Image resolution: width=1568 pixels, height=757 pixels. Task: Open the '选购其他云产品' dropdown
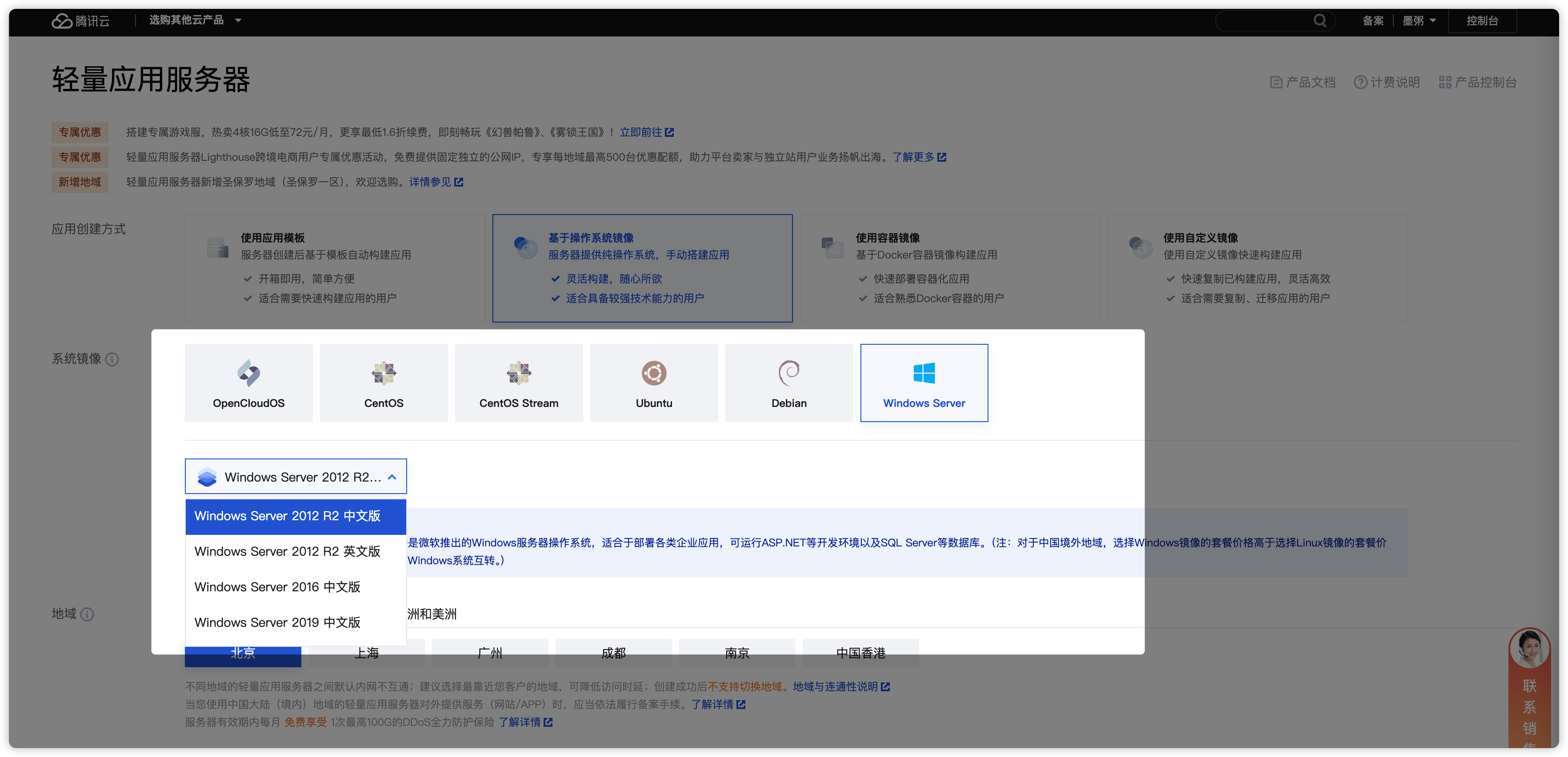click(196, 20)
